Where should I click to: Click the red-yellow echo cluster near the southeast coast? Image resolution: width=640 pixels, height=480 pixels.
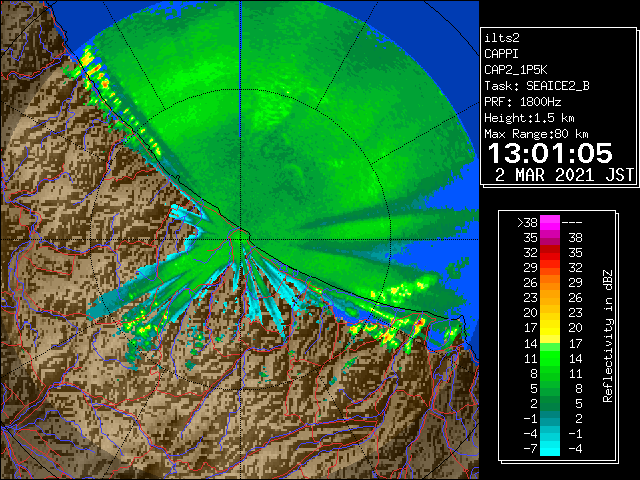point(419,323)
